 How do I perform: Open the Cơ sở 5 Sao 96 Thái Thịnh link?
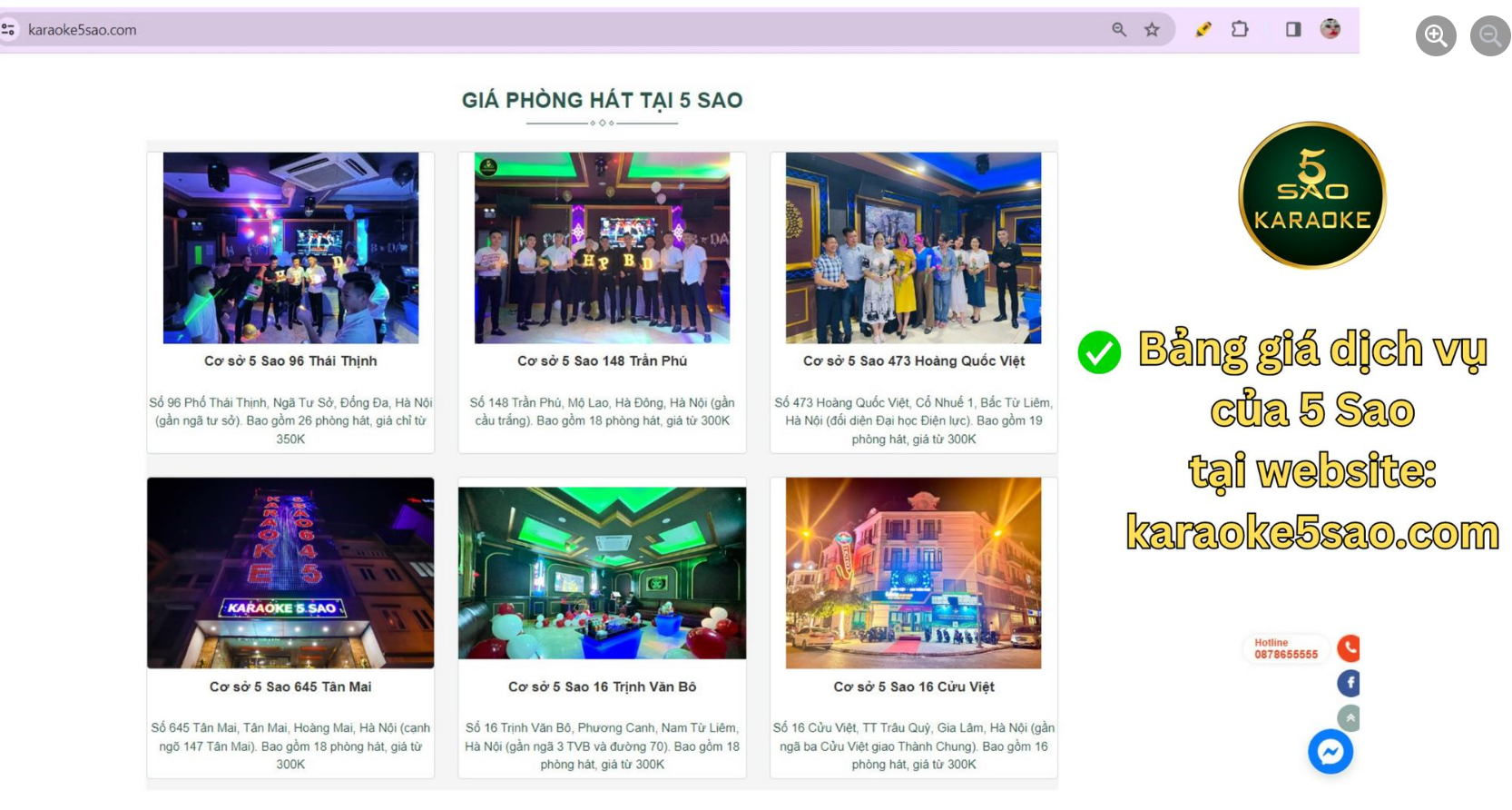click(x=290, y=361)
